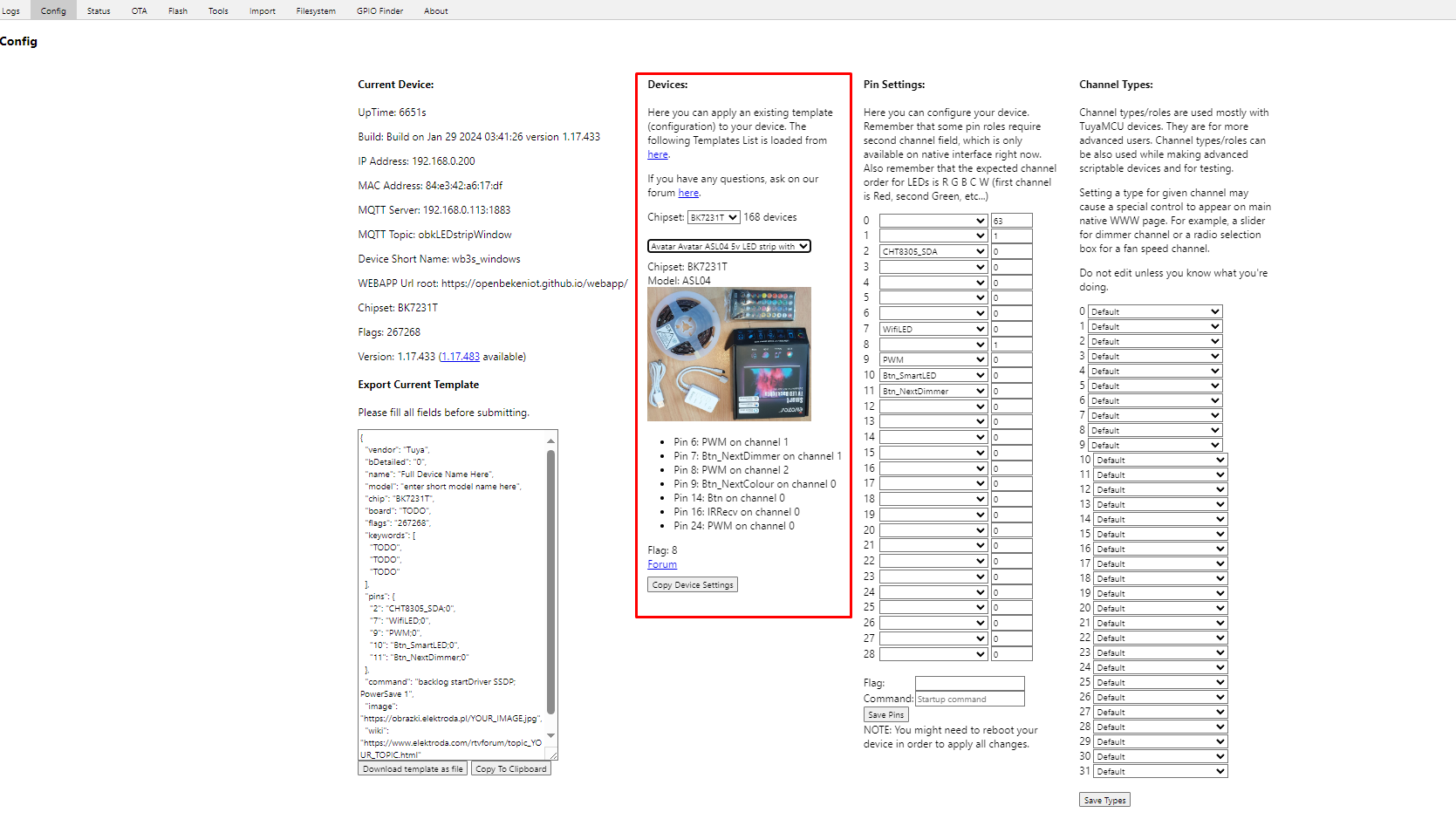This screenshot has height=826, width=1456.
Task: Switch to the Status tab
Action: 99,10
